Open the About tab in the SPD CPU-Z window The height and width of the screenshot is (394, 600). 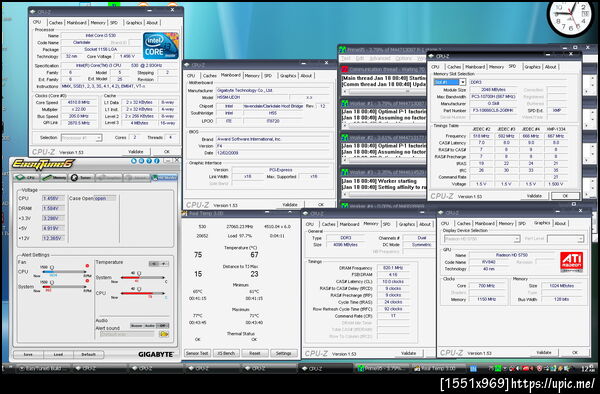click(551, 67)
